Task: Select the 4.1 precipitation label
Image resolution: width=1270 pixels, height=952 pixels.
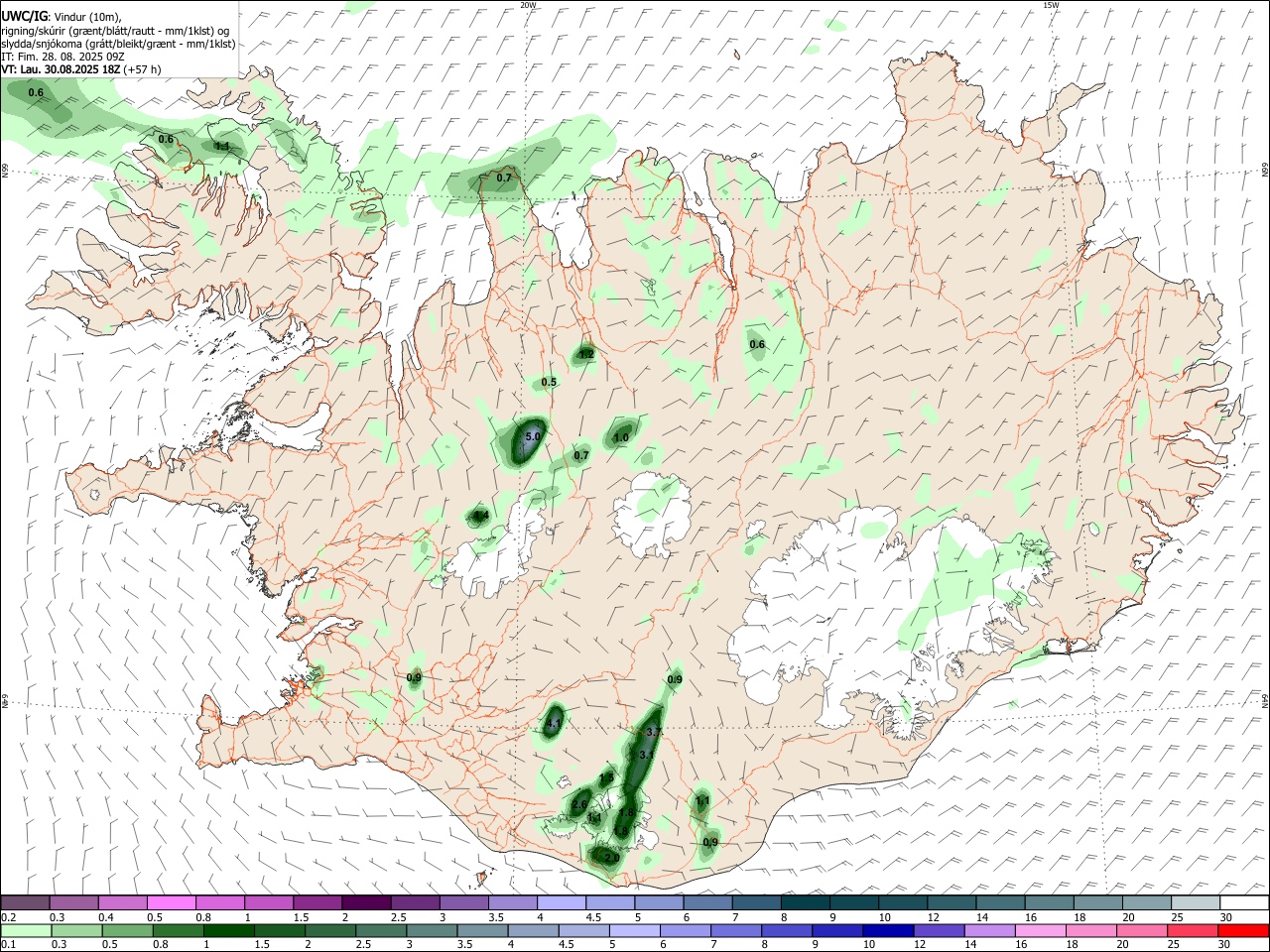Action: pos(554,724)
